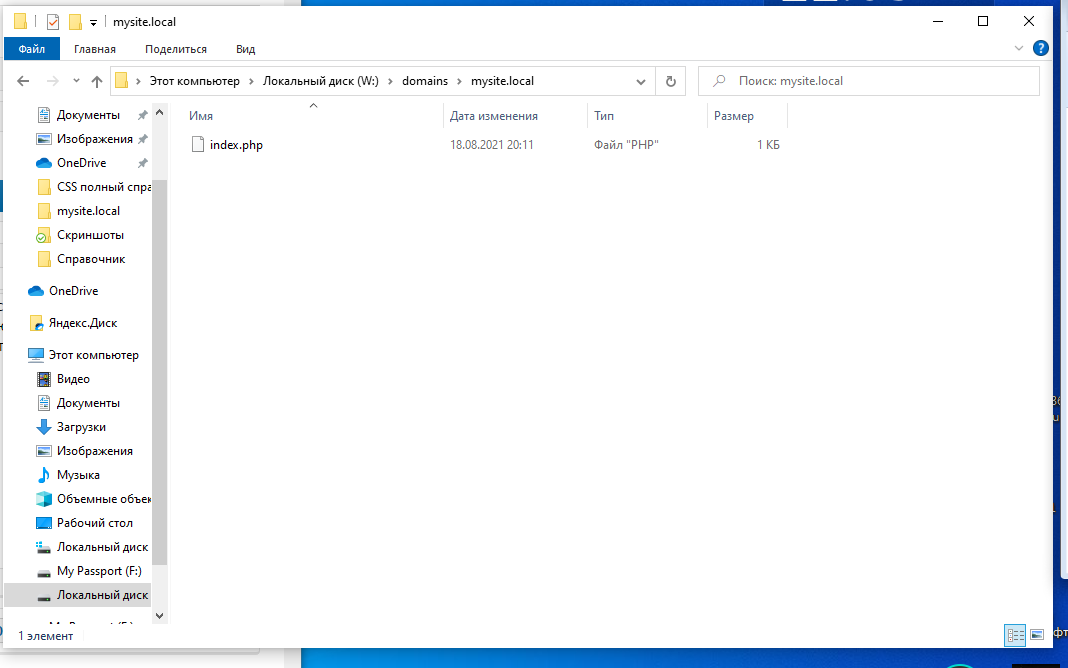The width and height of the screenshot is (1068, 668).
Task: Open Видео under Этот компьютер
Action: click(x=73, y=379)
